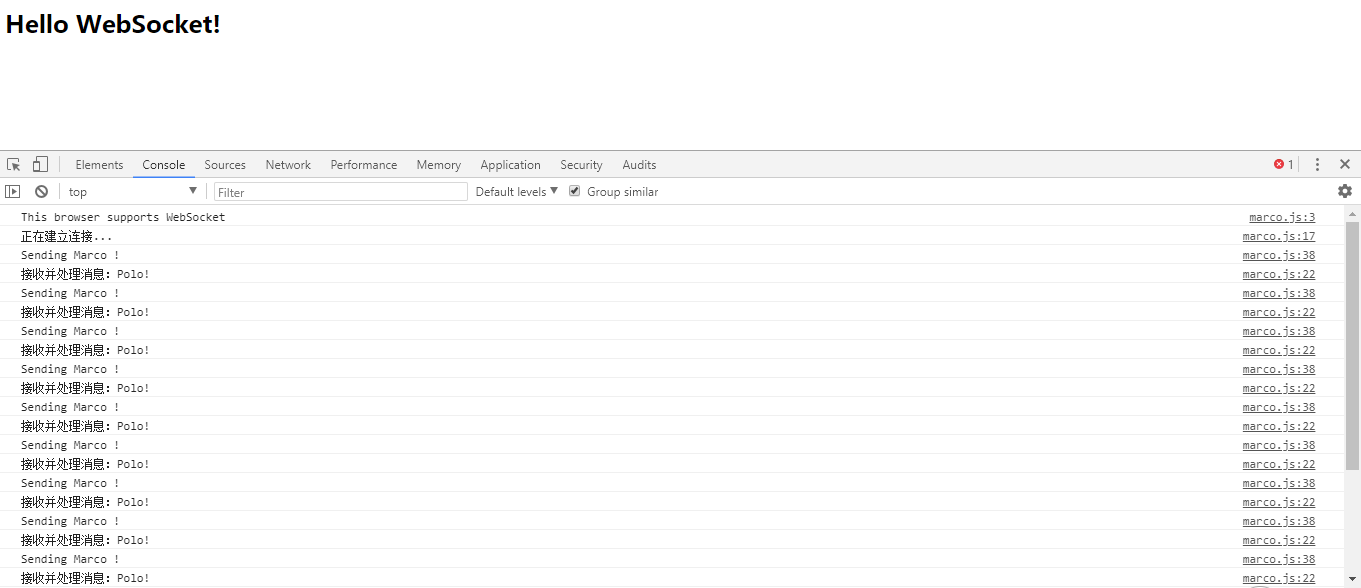Image resolution: width=1361 pixels, height=588 pixels.
Task: Toggle the device toolbar icon
Action: coord(40,164)
